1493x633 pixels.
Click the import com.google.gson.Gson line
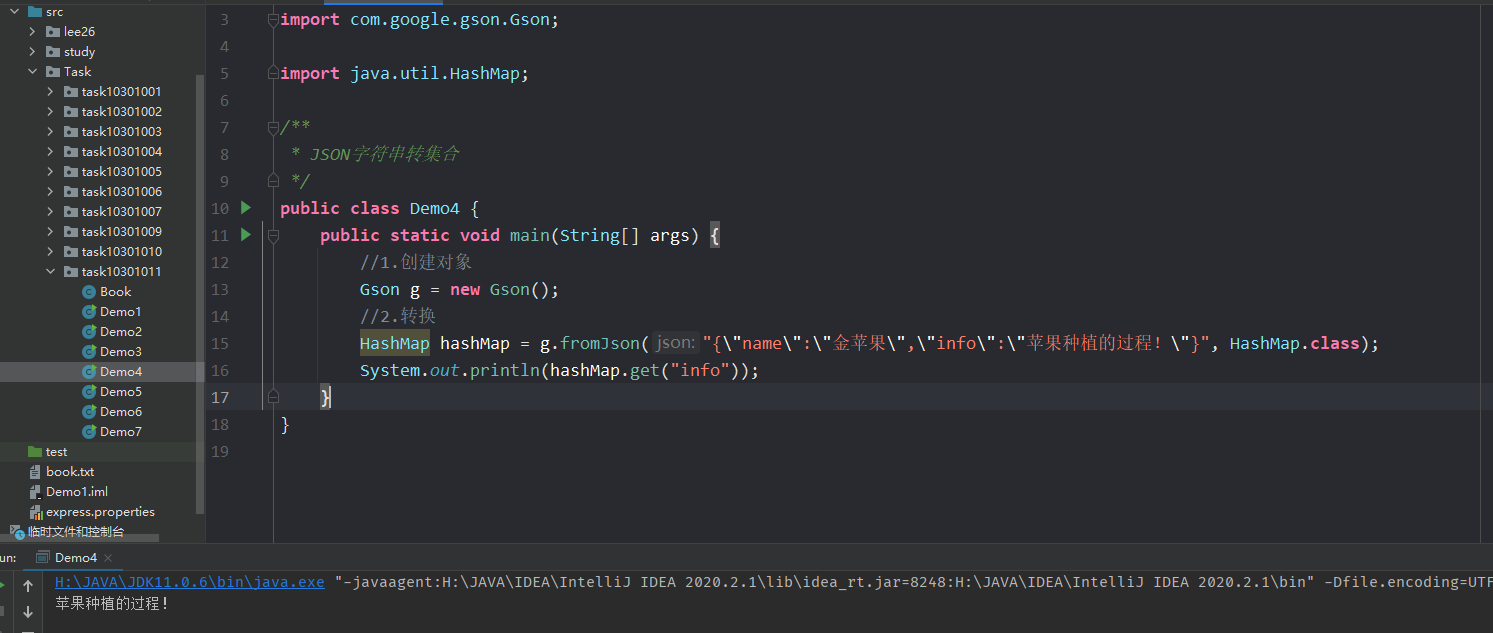(x=419, y=19)
